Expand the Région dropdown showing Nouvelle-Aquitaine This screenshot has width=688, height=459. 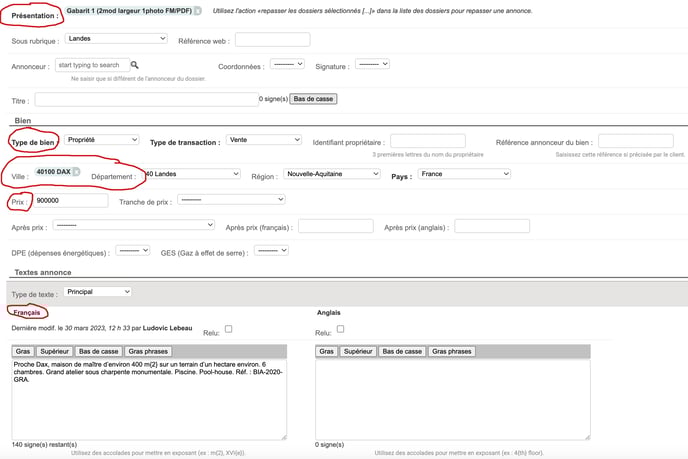click(331, 174)
